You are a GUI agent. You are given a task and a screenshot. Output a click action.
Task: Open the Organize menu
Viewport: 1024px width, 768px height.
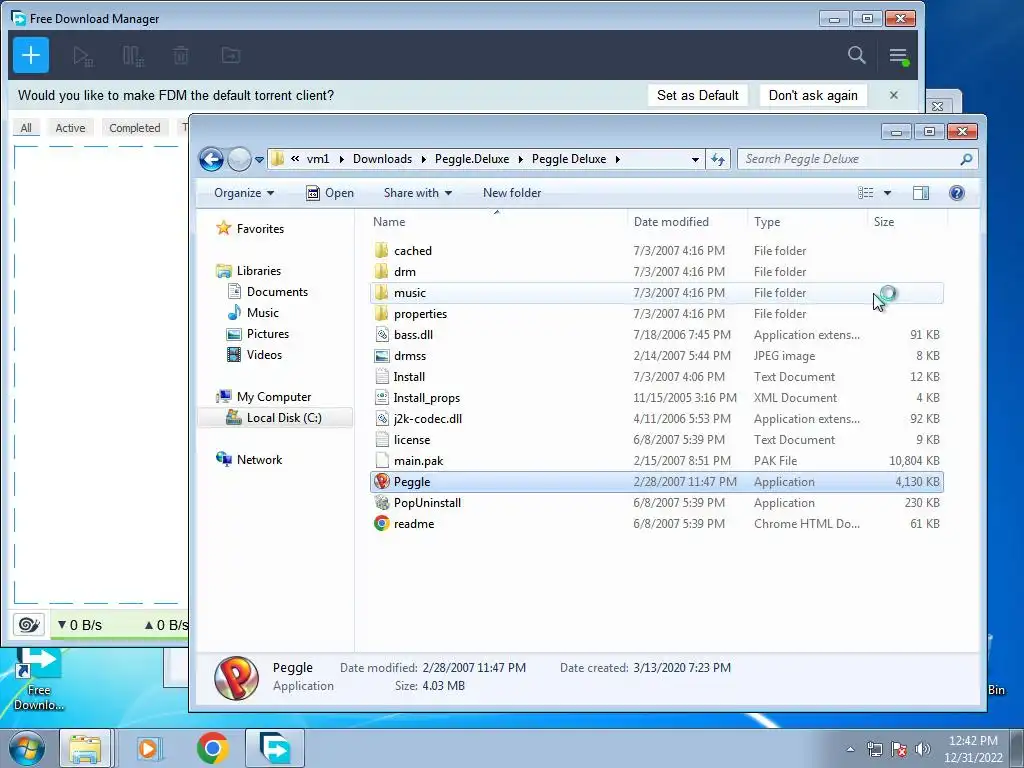tap(244, 193)
